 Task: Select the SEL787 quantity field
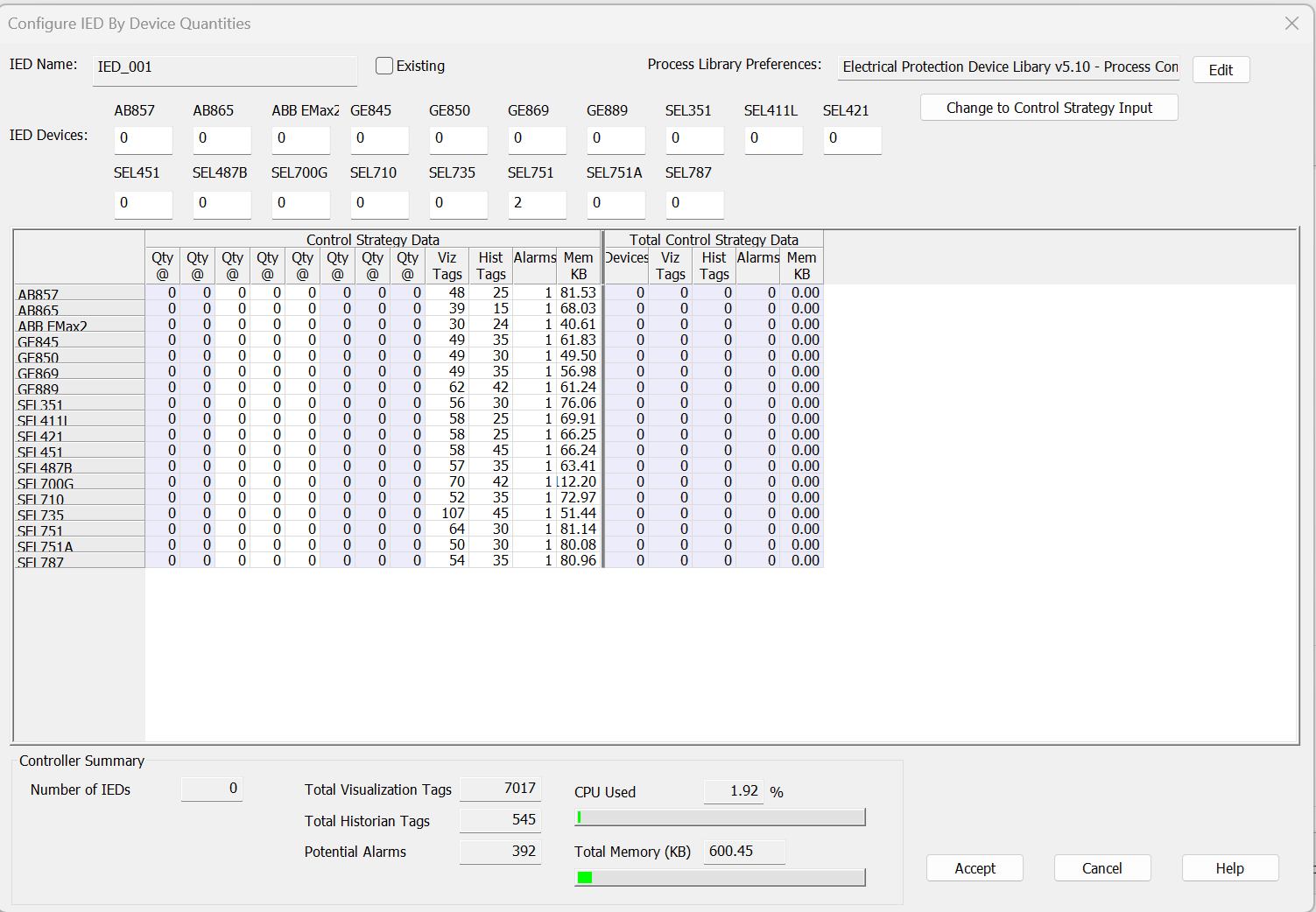point(694,204)
